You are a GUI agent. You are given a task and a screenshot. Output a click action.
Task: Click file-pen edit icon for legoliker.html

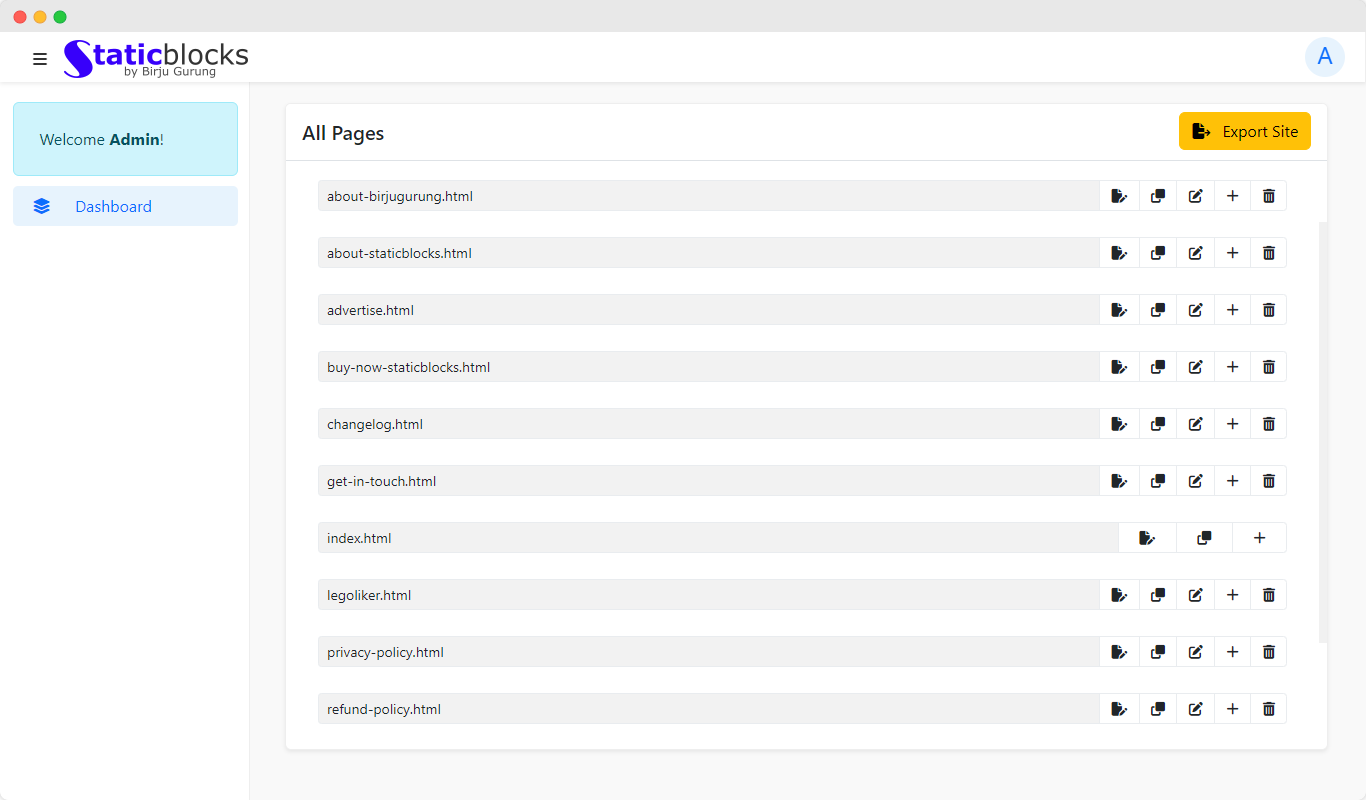point(1120,595)
